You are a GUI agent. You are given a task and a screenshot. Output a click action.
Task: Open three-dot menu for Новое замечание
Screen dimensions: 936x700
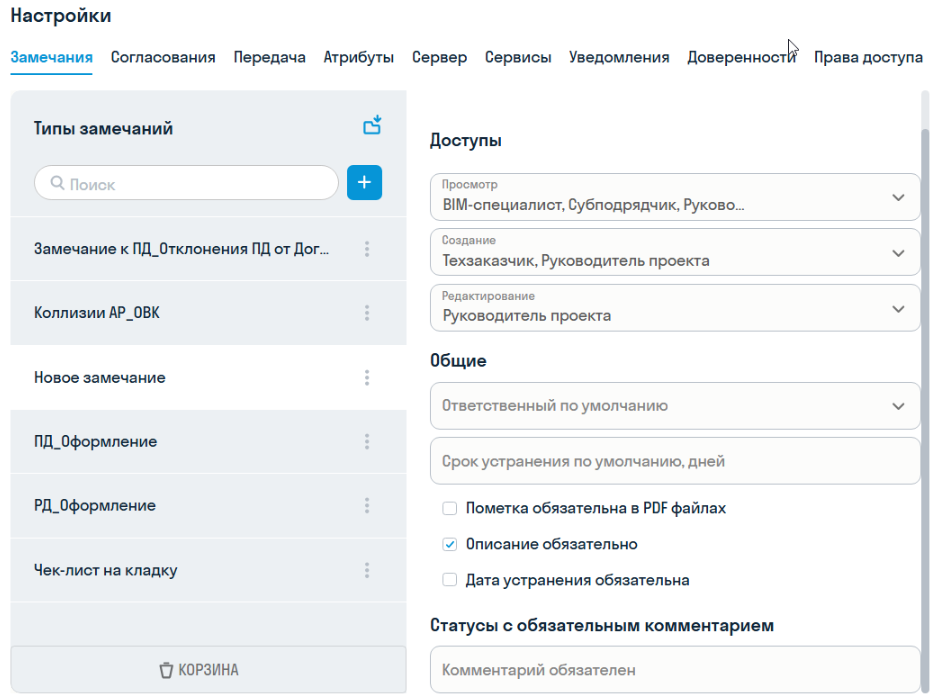tap(367, 377)
